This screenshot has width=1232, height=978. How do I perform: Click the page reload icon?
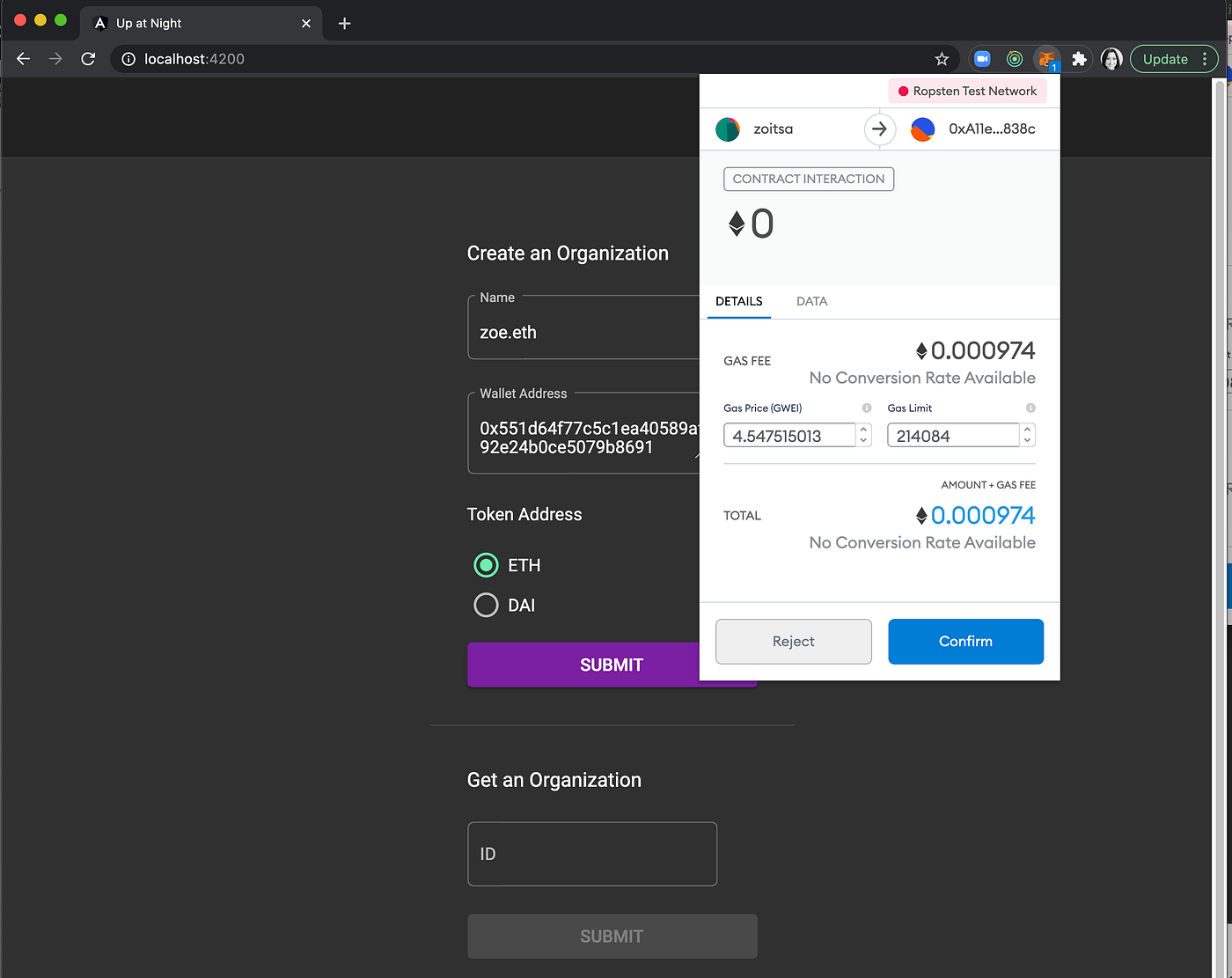(x=88, y=59)
